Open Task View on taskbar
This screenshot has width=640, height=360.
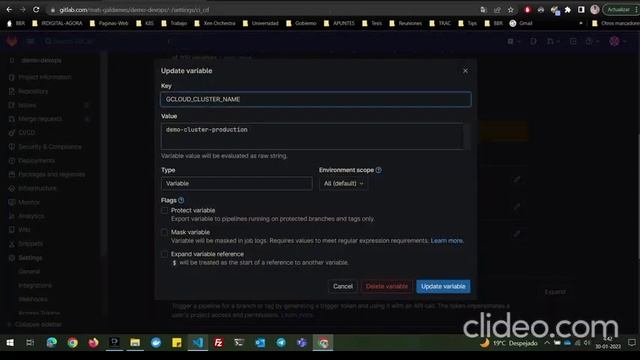click(30, 342)
